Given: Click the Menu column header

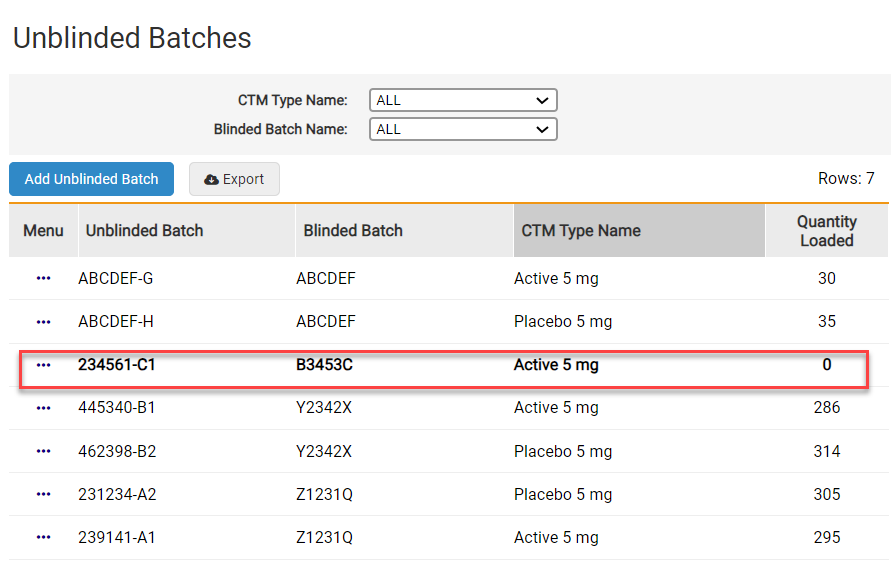Looking at the screenshot, I should 43,231.
